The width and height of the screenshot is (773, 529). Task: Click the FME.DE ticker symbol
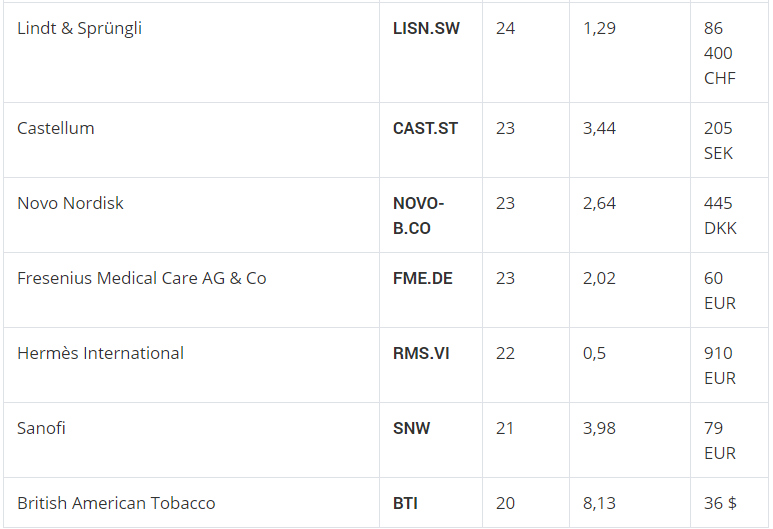422,279
